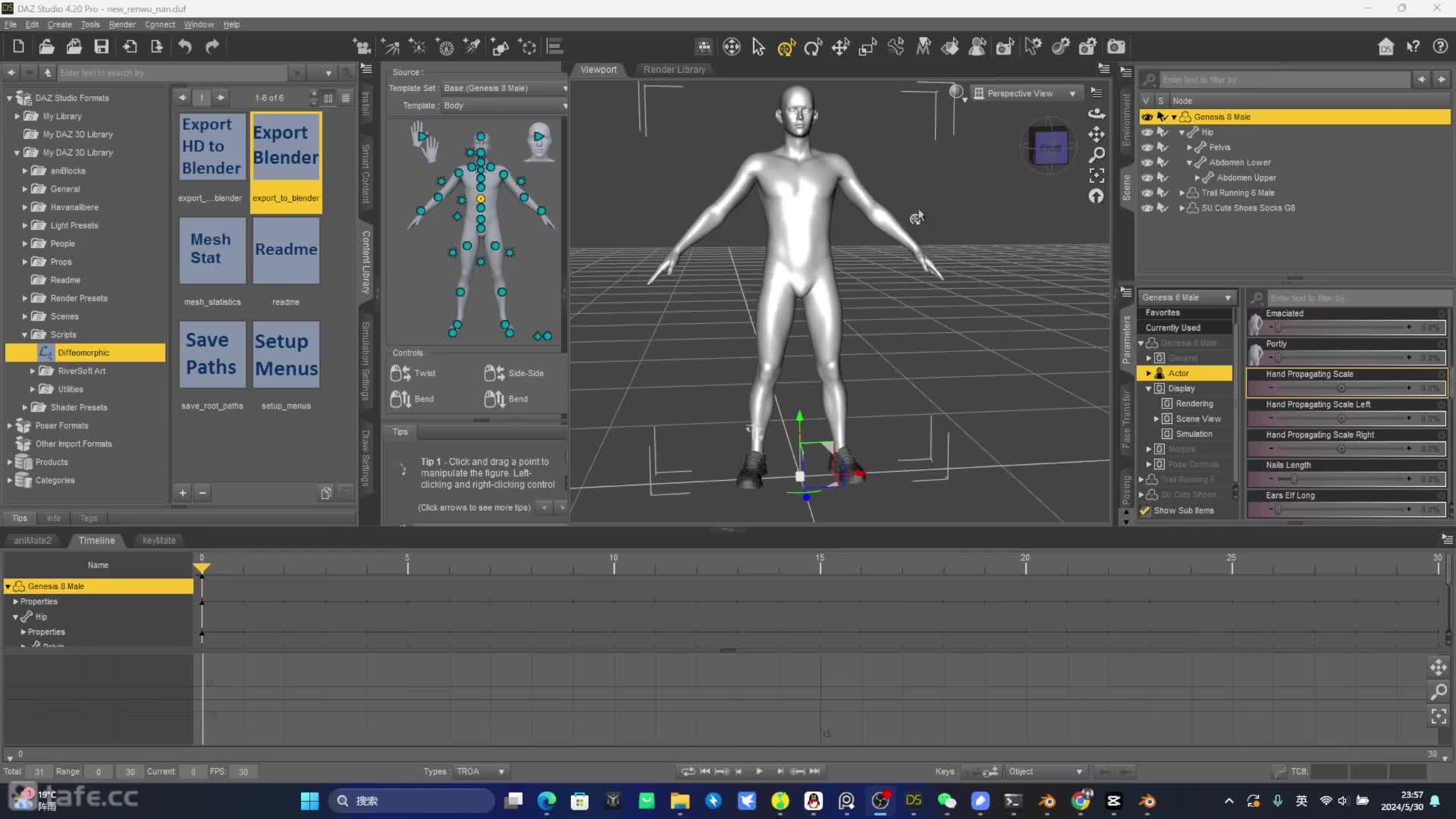Viewport: 1456px width, 819px height.
Task: Toggle visibility eye for Abdomen Lower
Action: pyautogui.click(x=1147, y=162)
